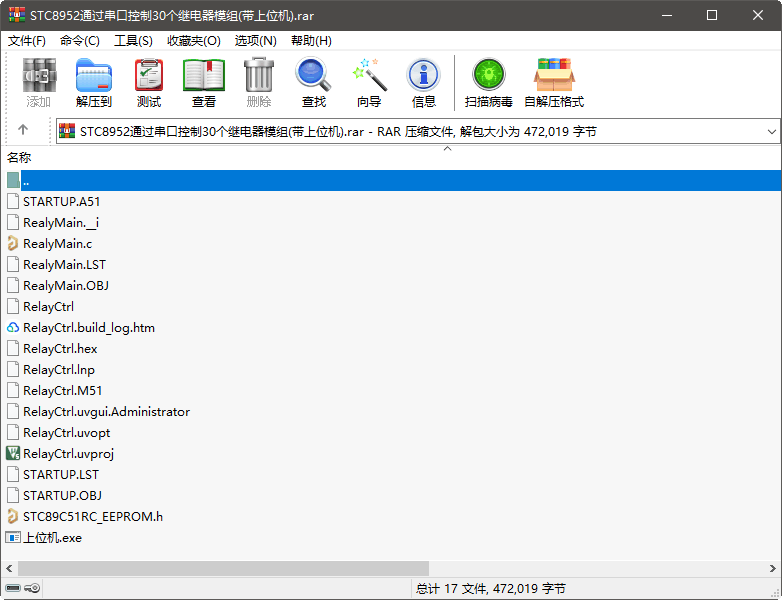782x600 pixels.
Task: Open the Options (选项) menu
Action: 255,41
